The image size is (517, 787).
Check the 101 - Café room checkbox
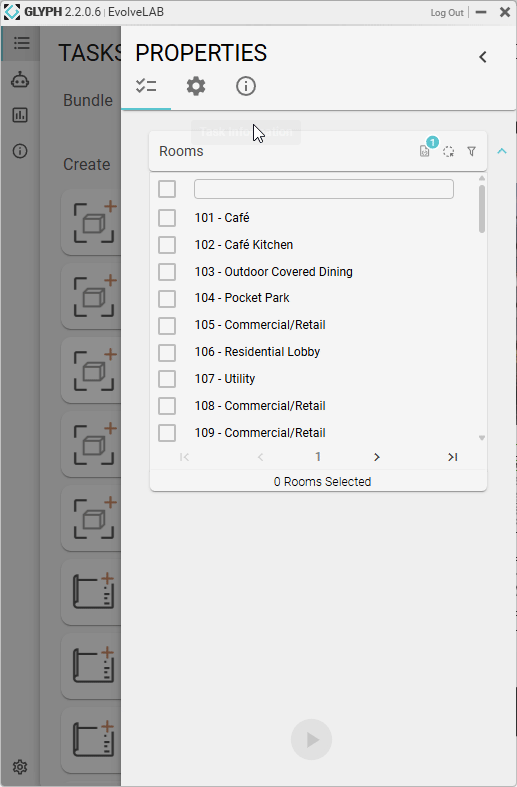coord(167,218)
